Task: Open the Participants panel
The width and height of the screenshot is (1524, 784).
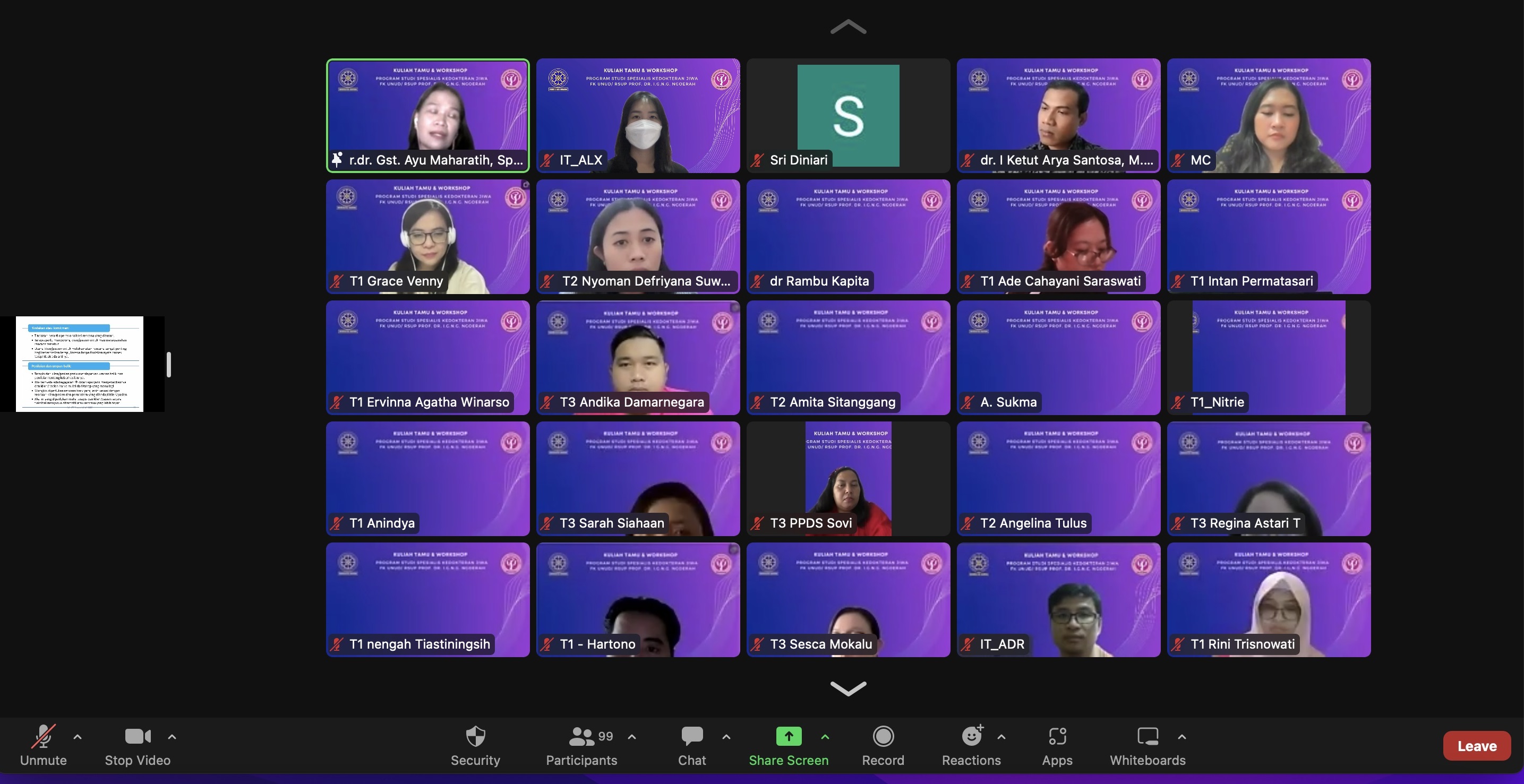Action: [x=581, y=737]
